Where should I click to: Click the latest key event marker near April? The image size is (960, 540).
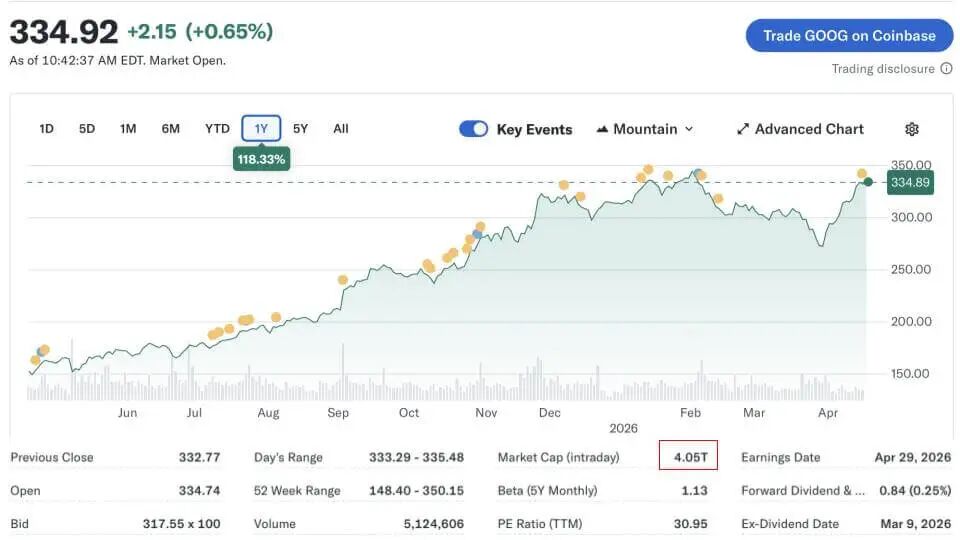(x=862, y=174)
